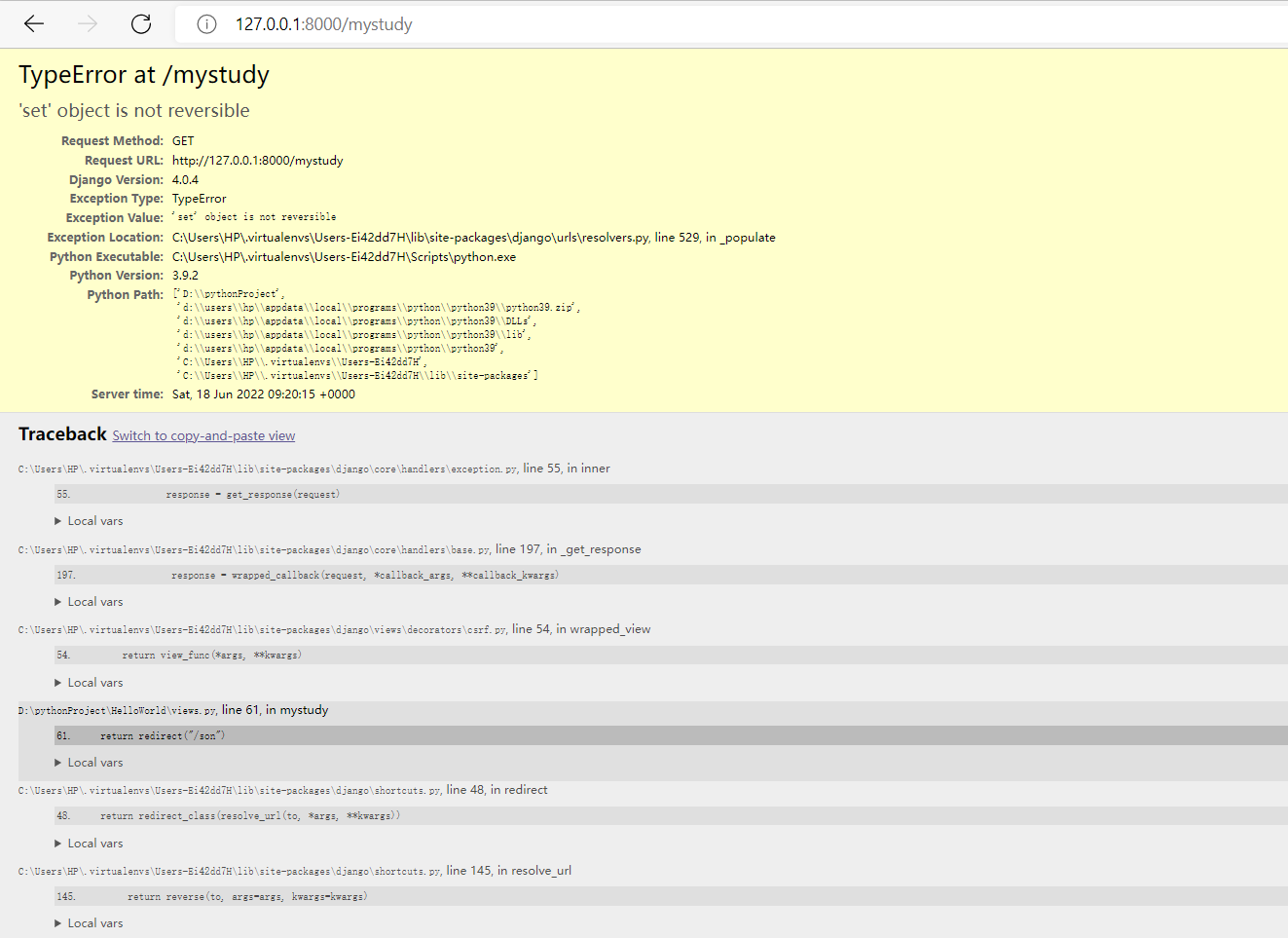This screenshot has height=938, width=1288.
Task: Open Switch to copy-and-paste view
Action: [202, 435]
